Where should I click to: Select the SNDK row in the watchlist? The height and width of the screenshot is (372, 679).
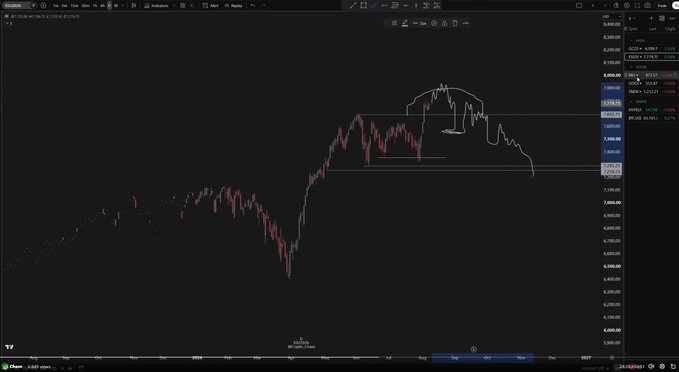tap(652, 92)
